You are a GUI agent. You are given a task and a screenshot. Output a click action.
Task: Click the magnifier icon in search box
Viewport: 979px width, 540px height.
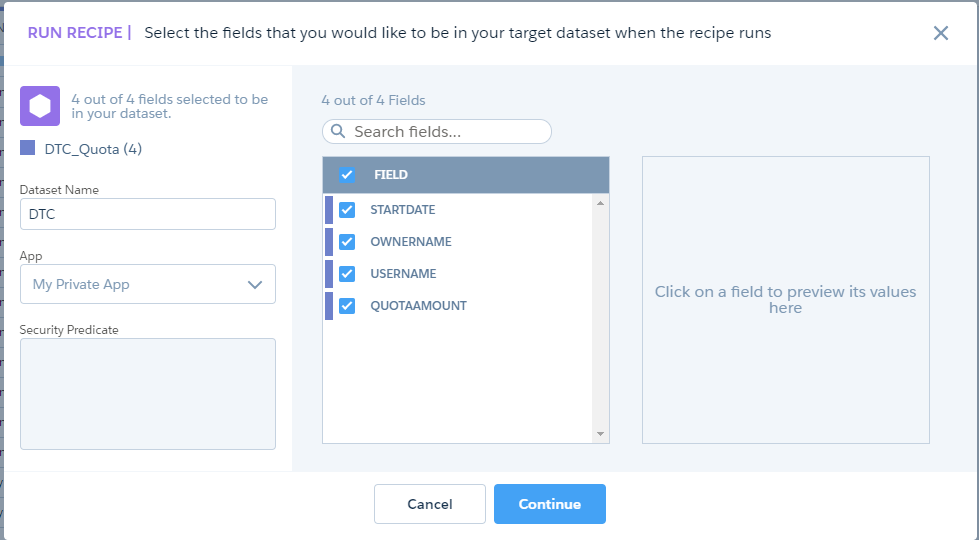tap(338, 131)
